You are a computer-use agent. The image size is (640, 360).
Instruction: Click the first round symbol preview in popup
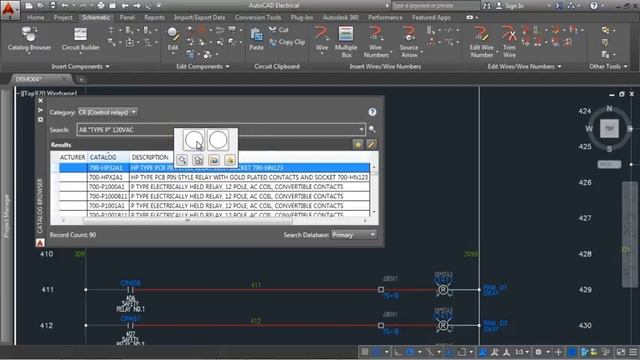(x=194, y=140)
